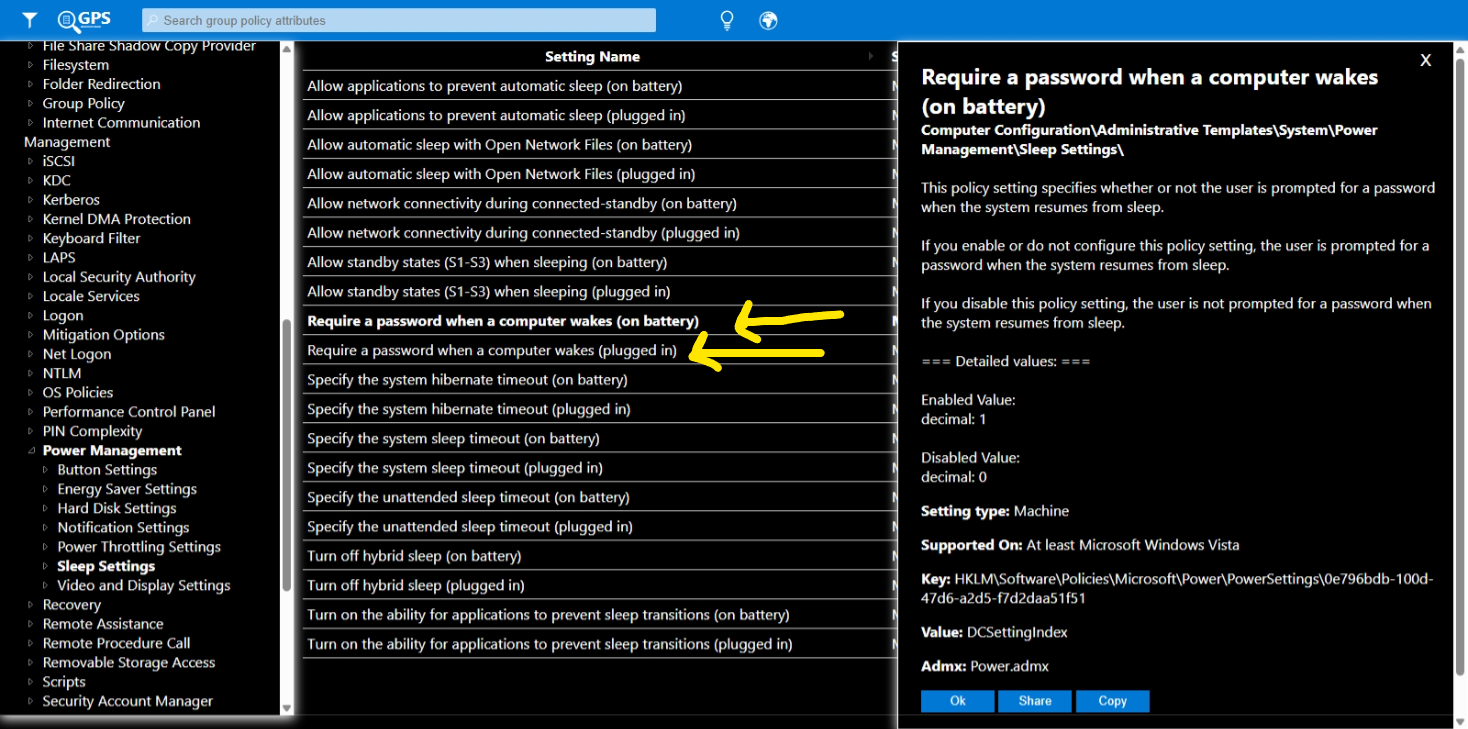1468x729 pixels.
Task: Expand the Remote Assistance node arrow
Action: pos(30,624)
